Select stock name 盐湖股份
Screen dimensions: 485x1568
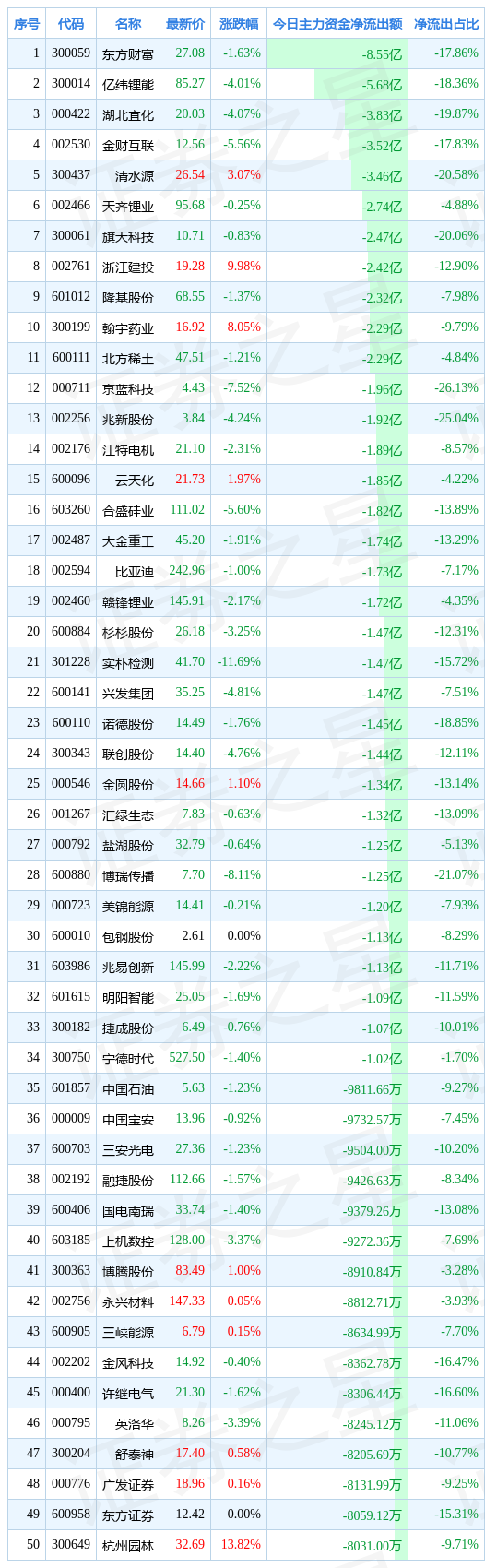click(x=128, y=846)
